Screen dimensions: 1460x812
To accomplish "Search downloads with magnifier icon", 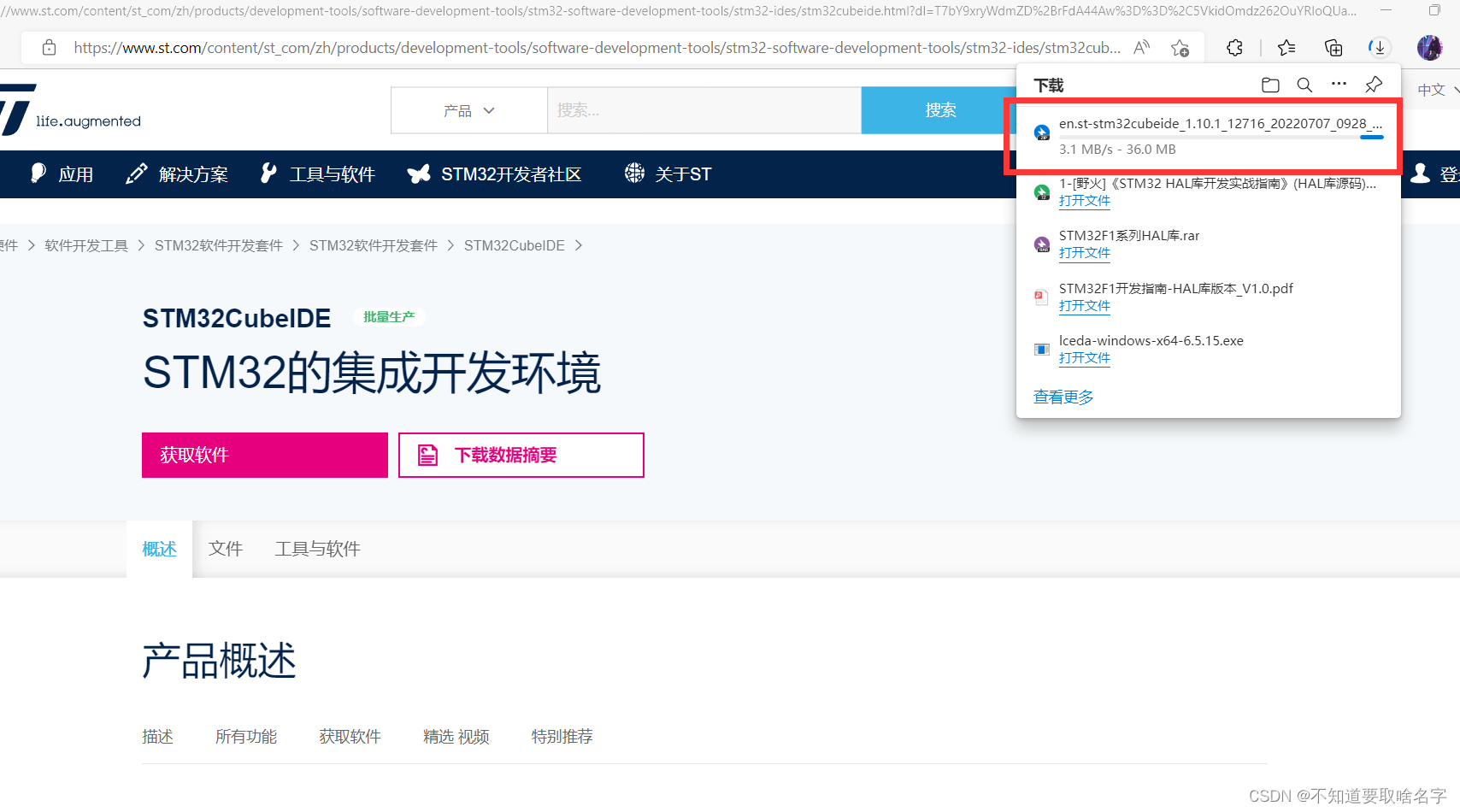I will click(x=1304, y=85).
